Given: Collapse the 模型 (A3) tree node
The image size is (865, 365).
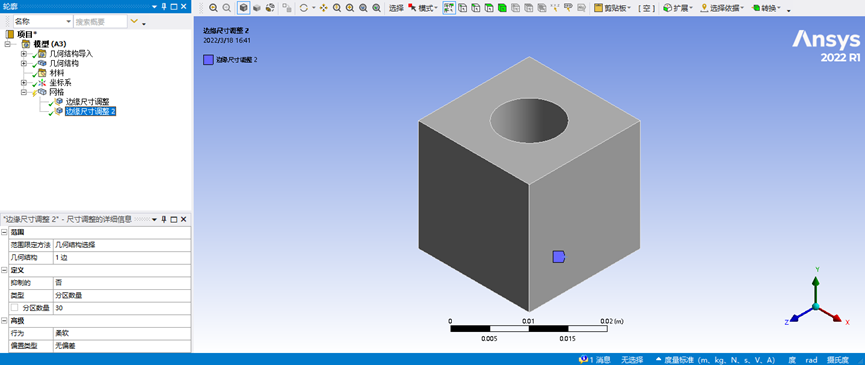Looking at the screenshot, I should click(7, 44).
